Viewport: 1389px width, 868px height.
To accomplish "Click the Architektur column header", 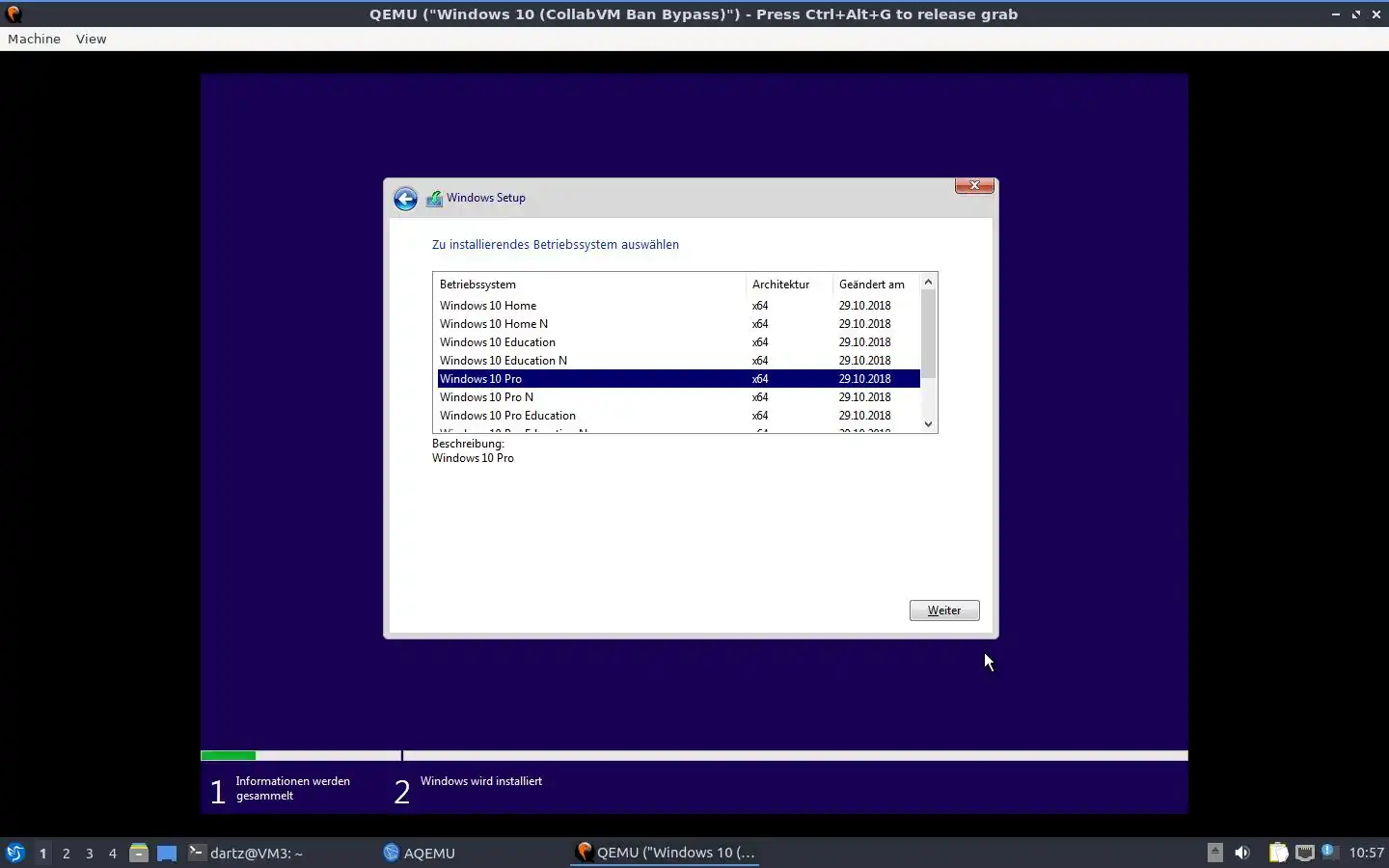I will (x=789, y=285).
